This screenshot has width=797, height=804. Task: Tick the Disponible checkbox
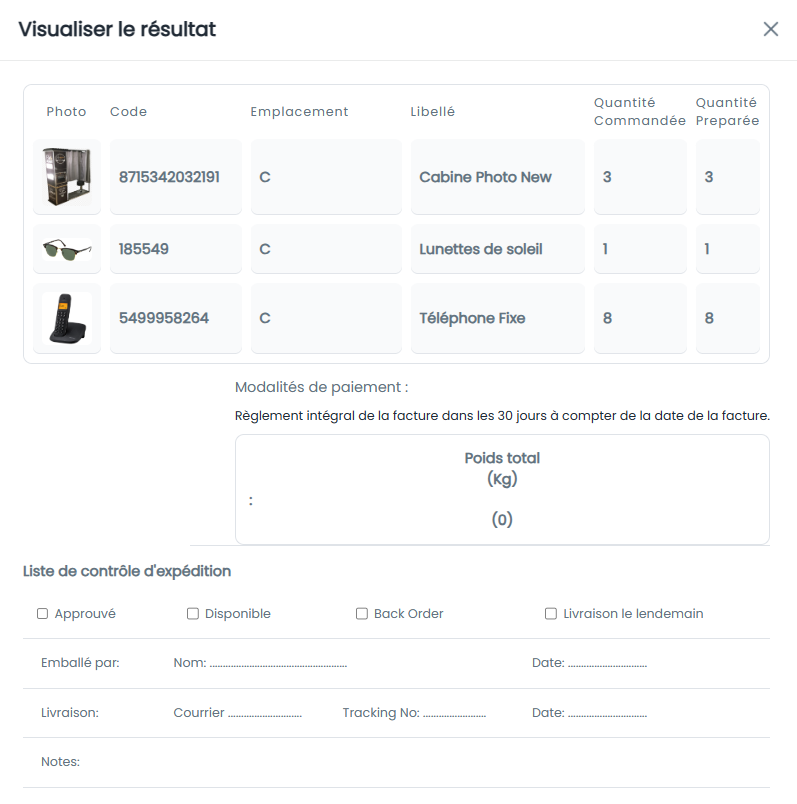[193, 614]
